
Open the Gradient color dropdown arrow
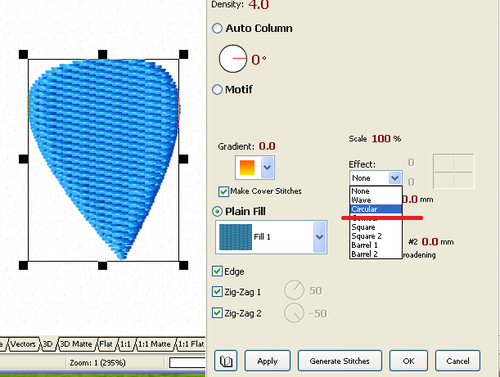coord(267,167)
